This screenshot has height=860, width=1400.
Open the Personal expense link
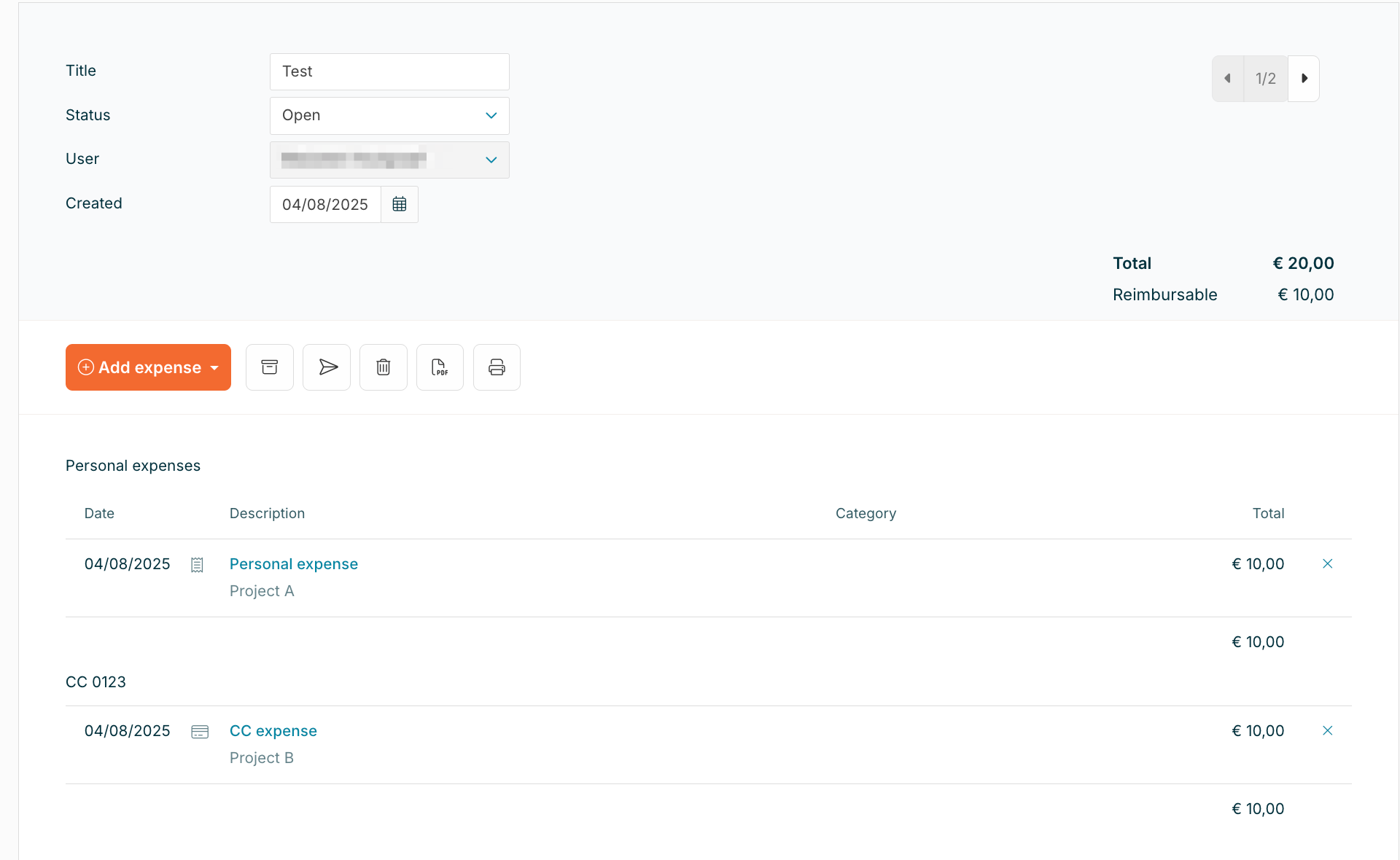[x=293, y=564]
